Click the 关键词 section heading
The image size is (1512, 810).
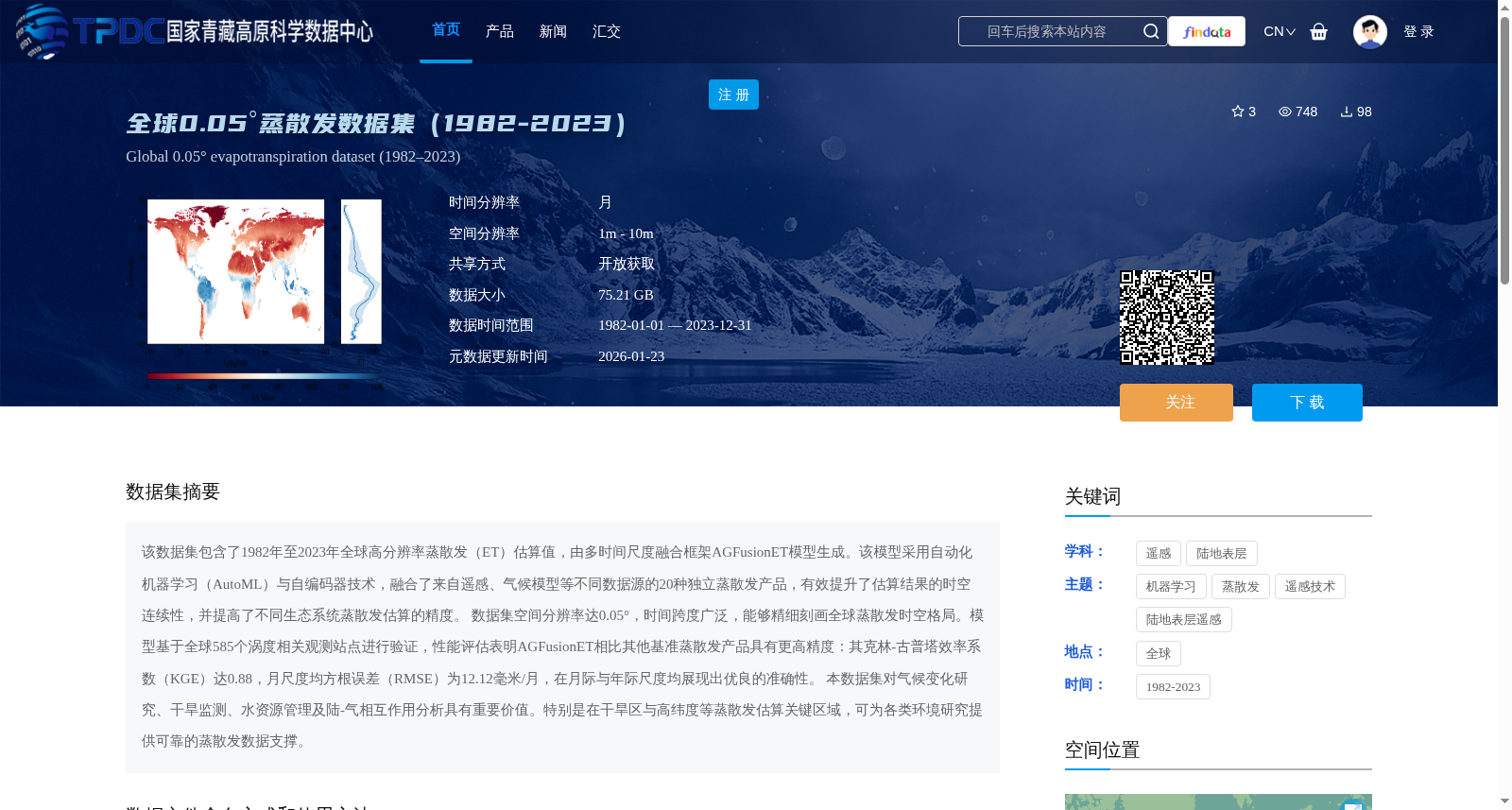(1092, 496)
